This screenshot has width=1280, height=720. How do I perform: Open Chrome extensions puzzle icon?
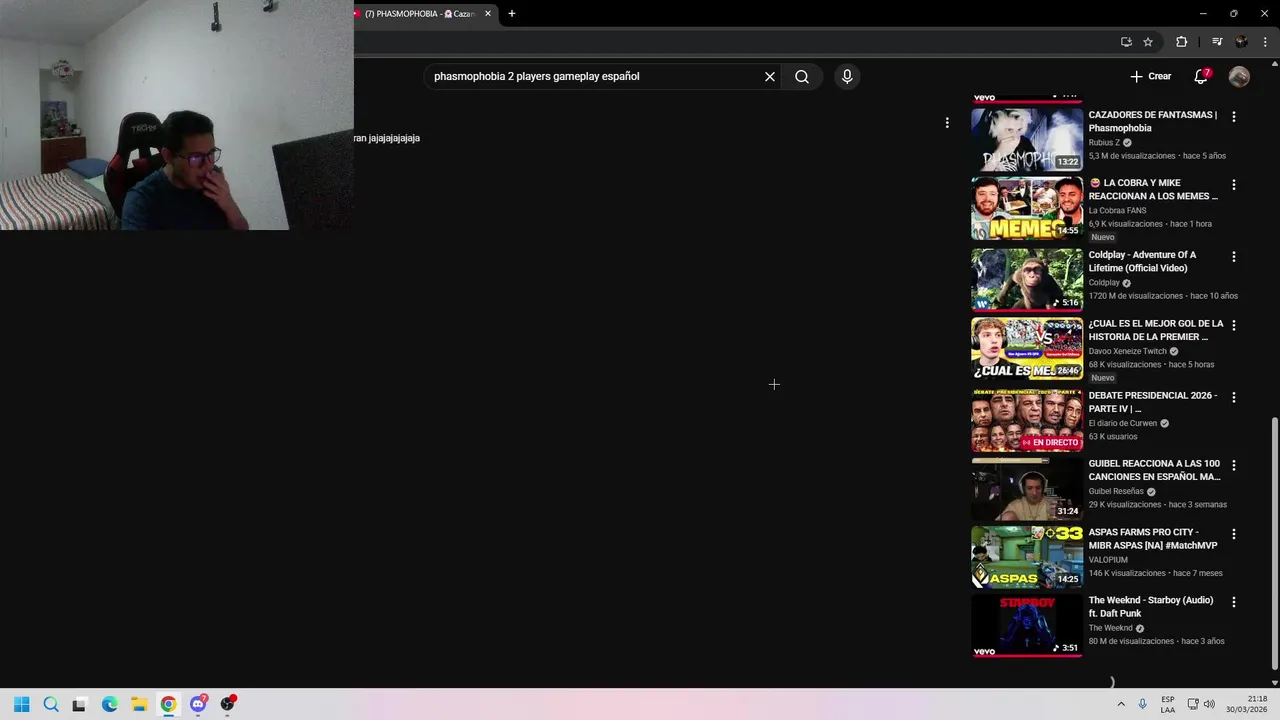click(1181, 42)
